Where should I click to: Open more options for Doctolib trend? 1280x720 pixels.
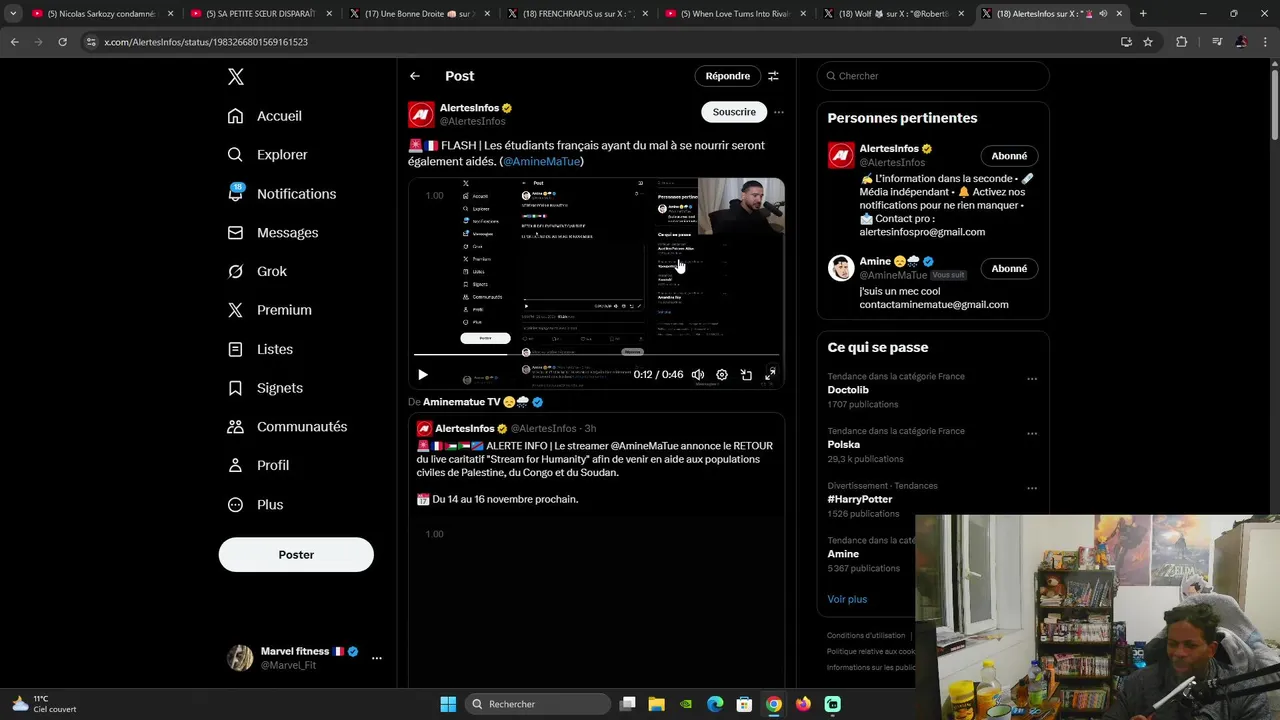point(1032,379)
